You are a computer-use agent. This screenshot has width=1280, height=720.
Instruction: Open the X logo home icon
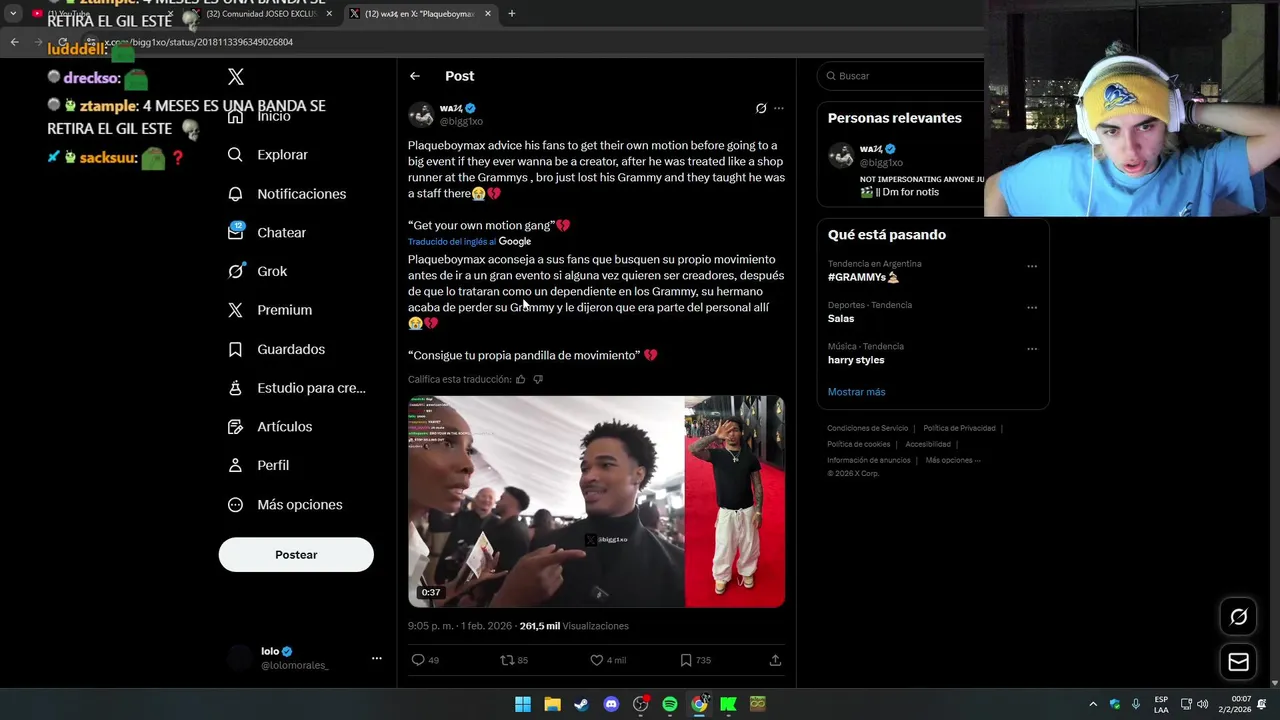click(x=235, y=76)
